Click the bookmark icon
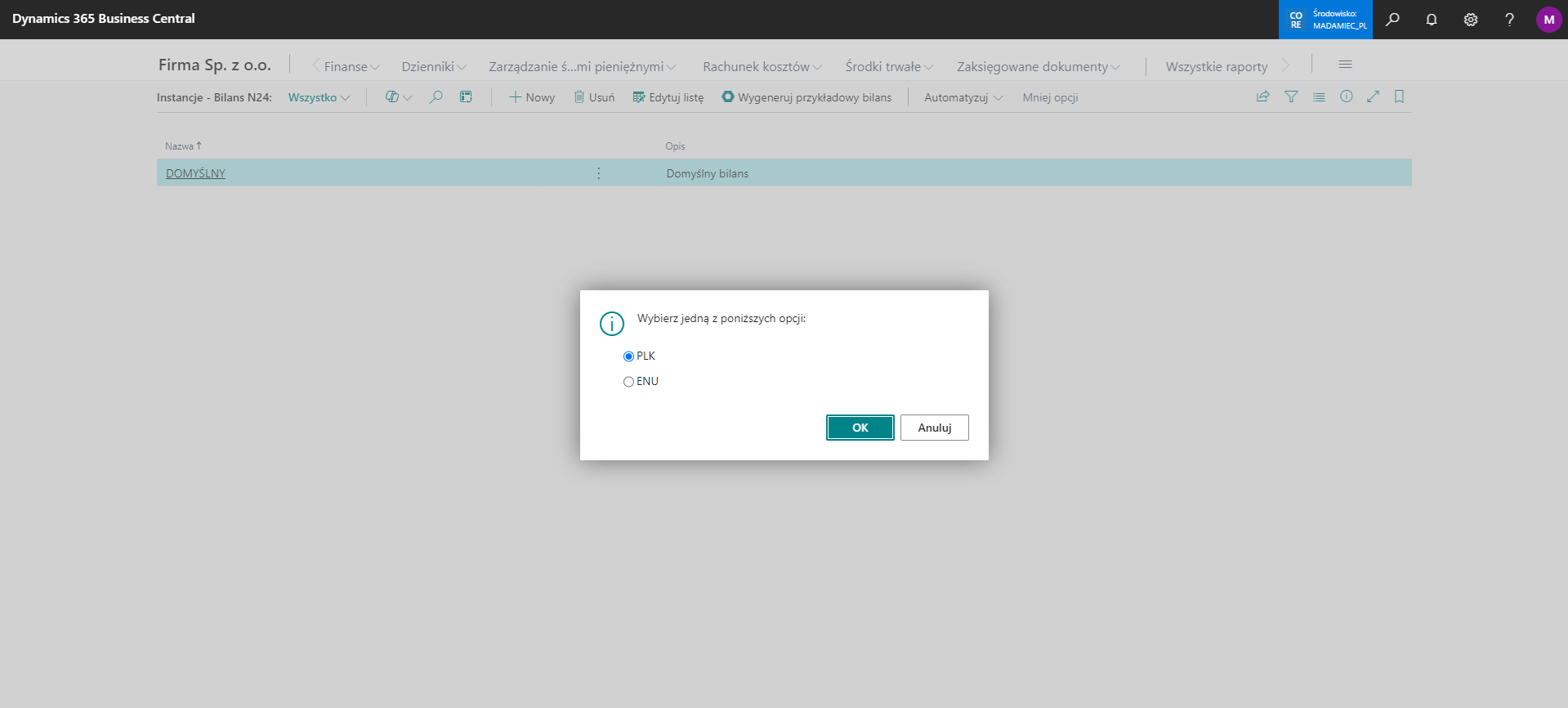The height and width of the screenshot is (708, 1568). [1399, 96]
